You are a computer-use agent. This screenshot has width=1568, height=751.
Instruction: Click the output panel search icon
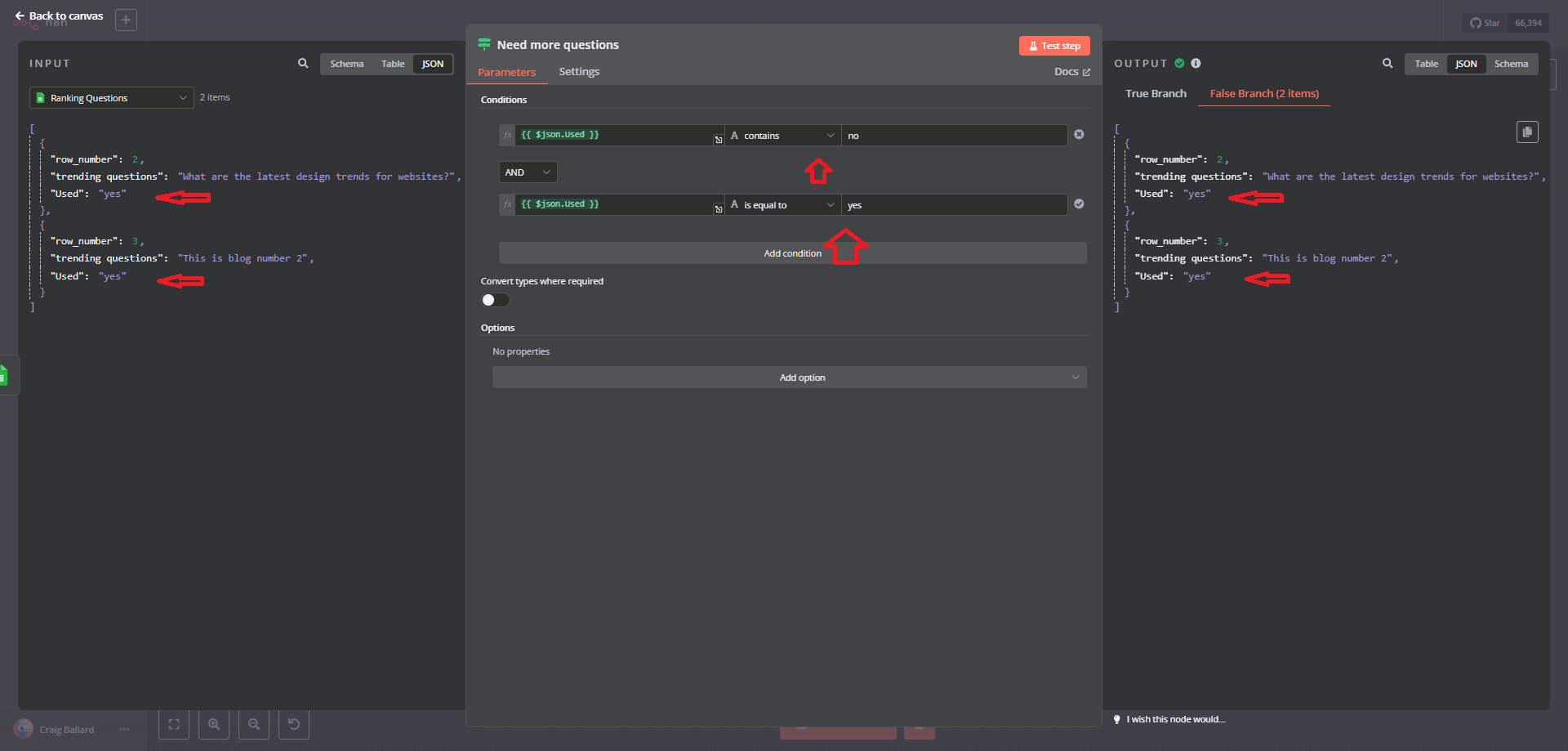pyautogui.click(x=1388, y=64)
